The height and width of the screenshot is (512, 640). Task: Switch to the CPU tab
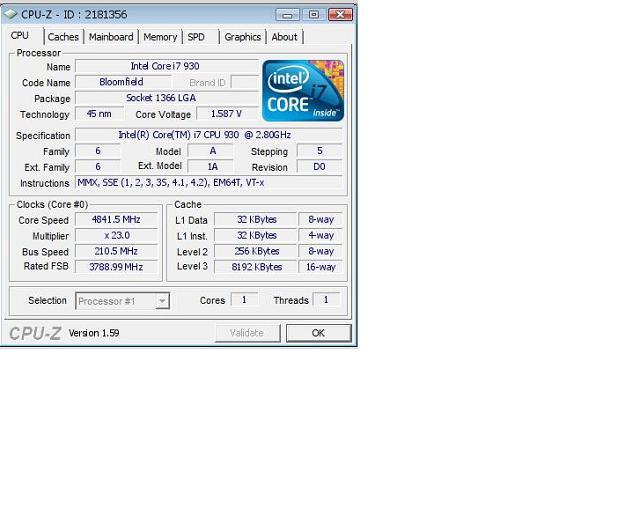[20, 36]
